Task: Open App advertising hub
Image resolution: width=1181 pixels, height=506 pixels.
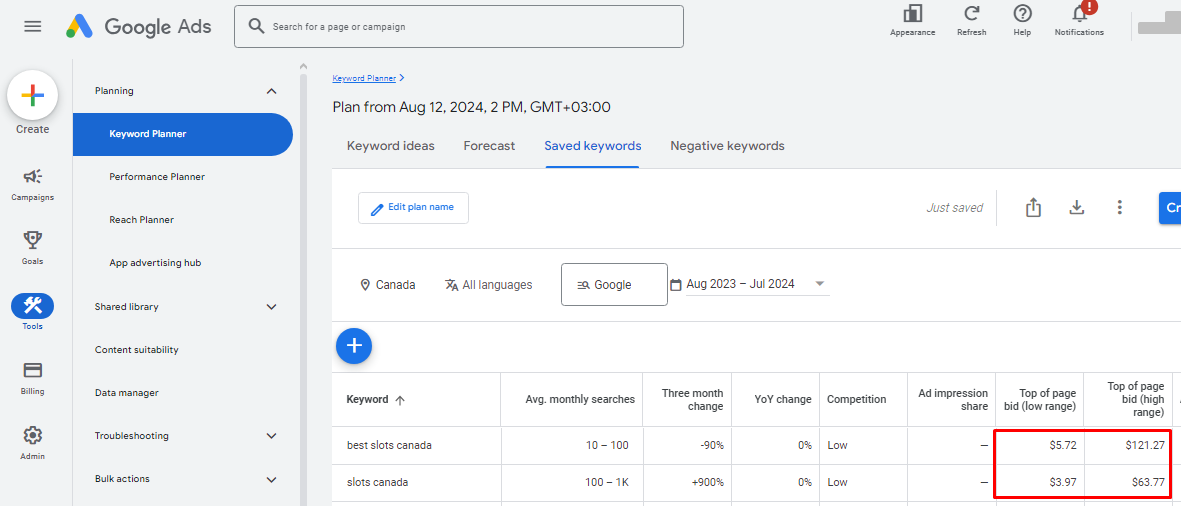Action: pyautogui.click(x=154, y=263)
